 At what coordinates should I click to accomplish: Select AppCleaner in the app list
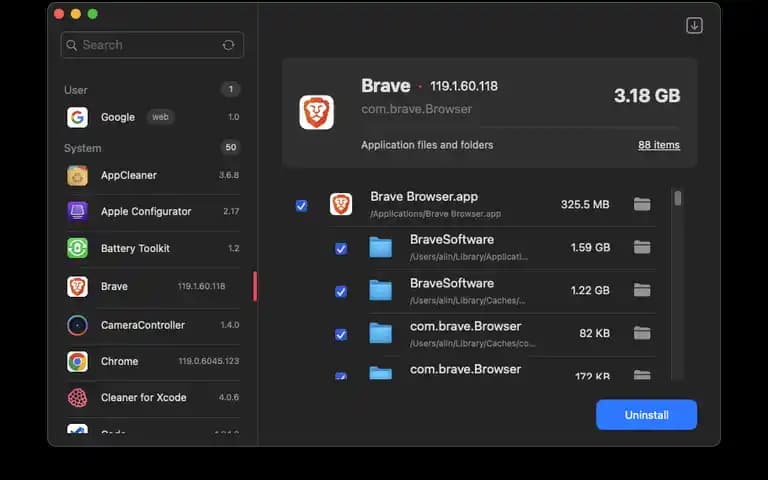pos(152,175)
